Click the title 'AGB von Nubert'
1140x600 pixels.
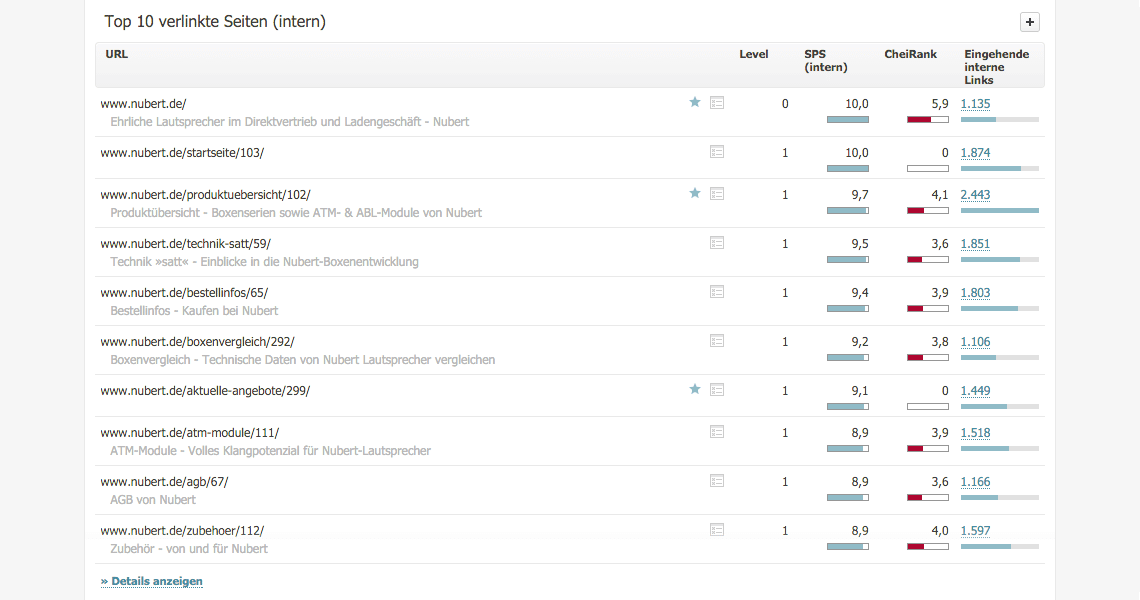(153, 500)
